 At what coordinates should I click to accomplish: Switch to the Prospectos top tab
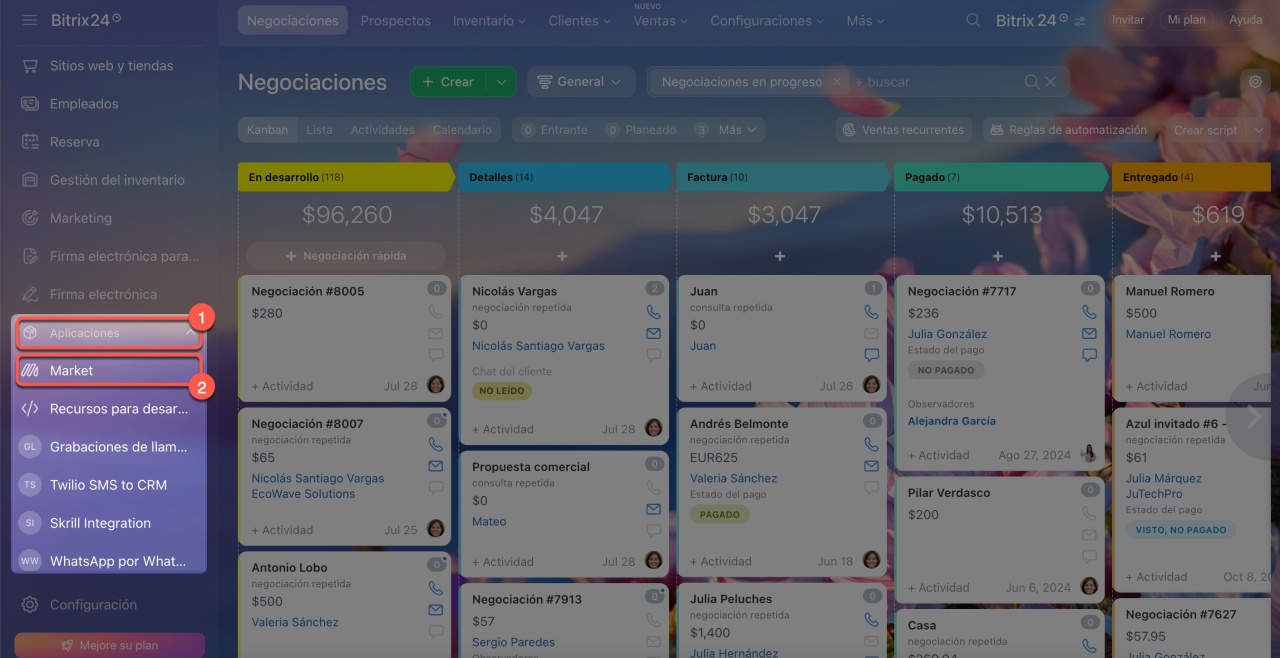point(396,20)
